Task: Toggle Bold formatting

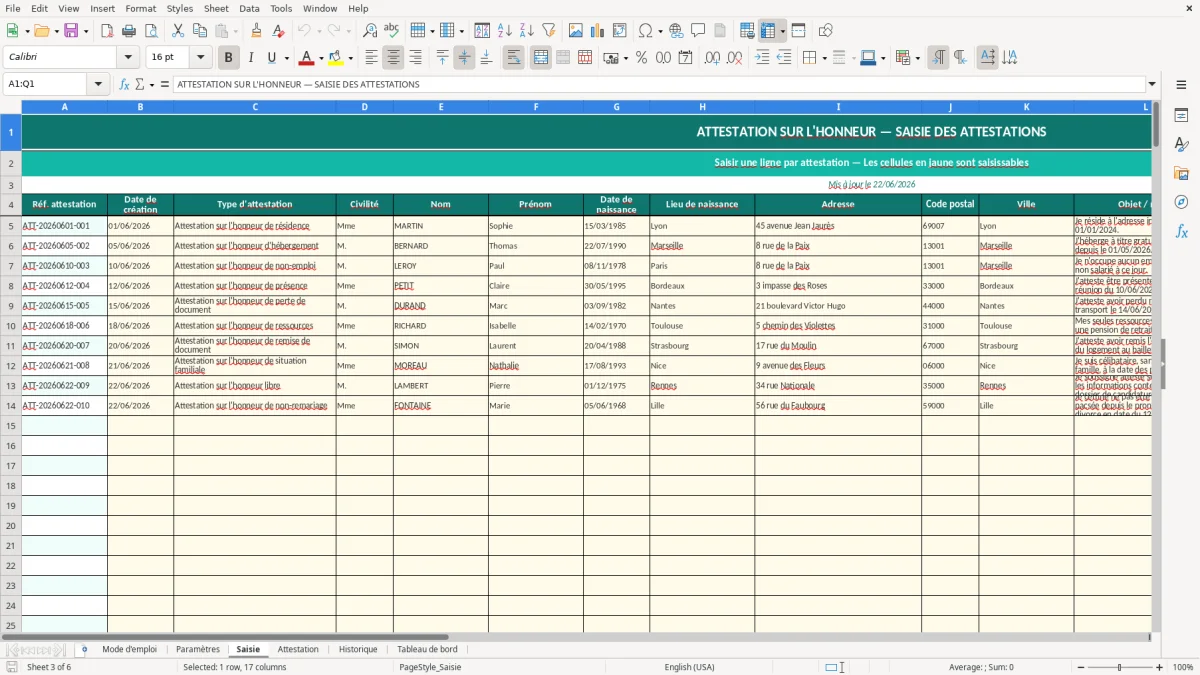Action: (x=228, y=58)
